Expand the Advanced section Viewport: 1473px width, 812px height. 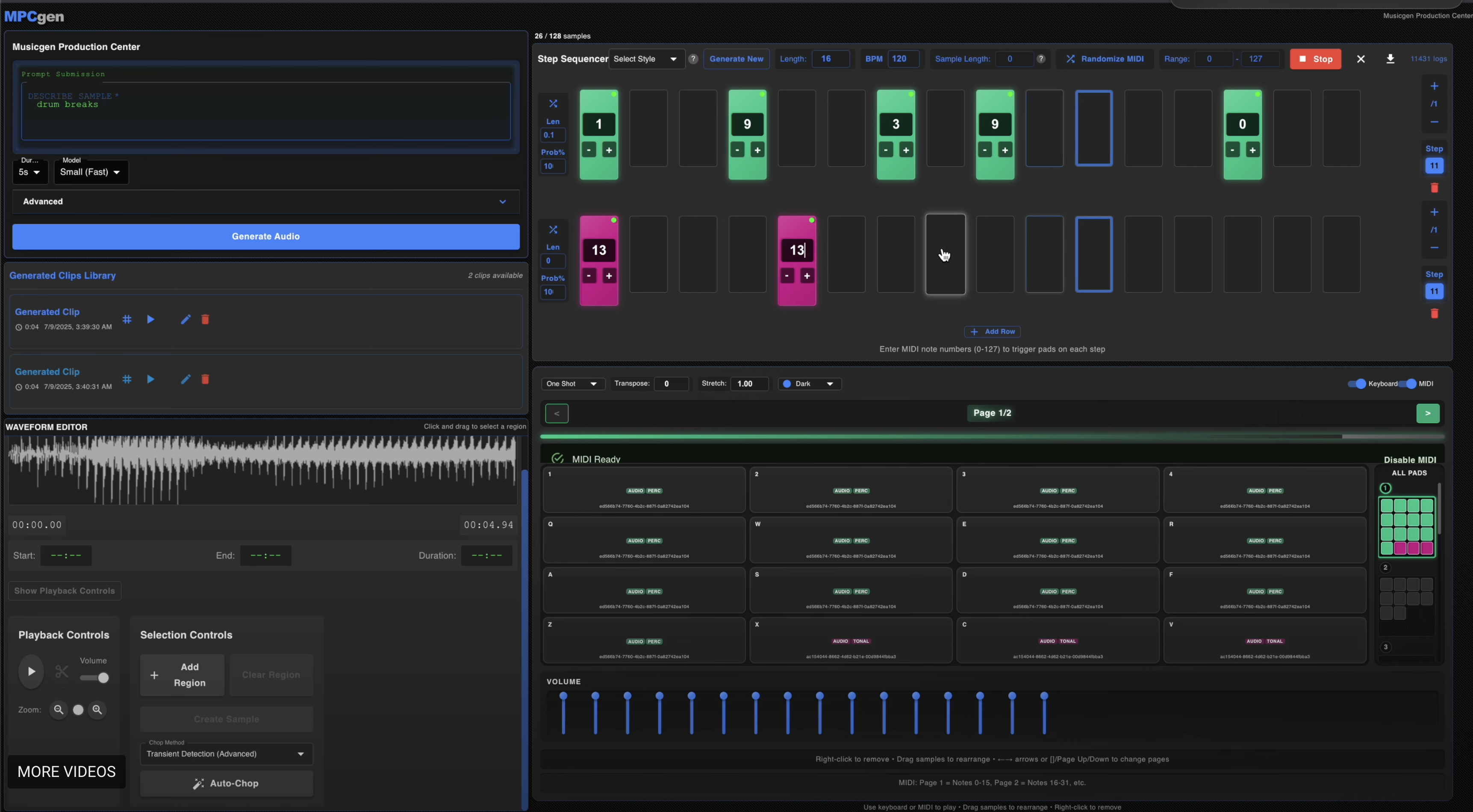click(x=266, y=201)
